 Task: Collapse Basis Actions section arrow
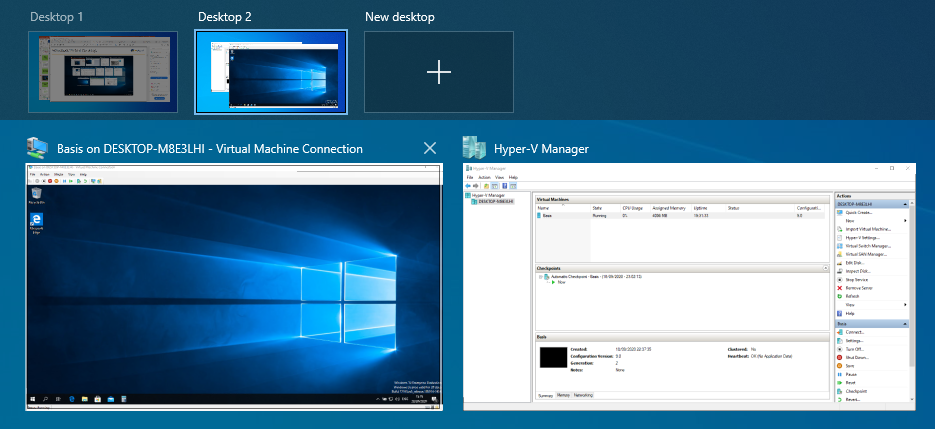pyautogui.click(x=906, y=323)
